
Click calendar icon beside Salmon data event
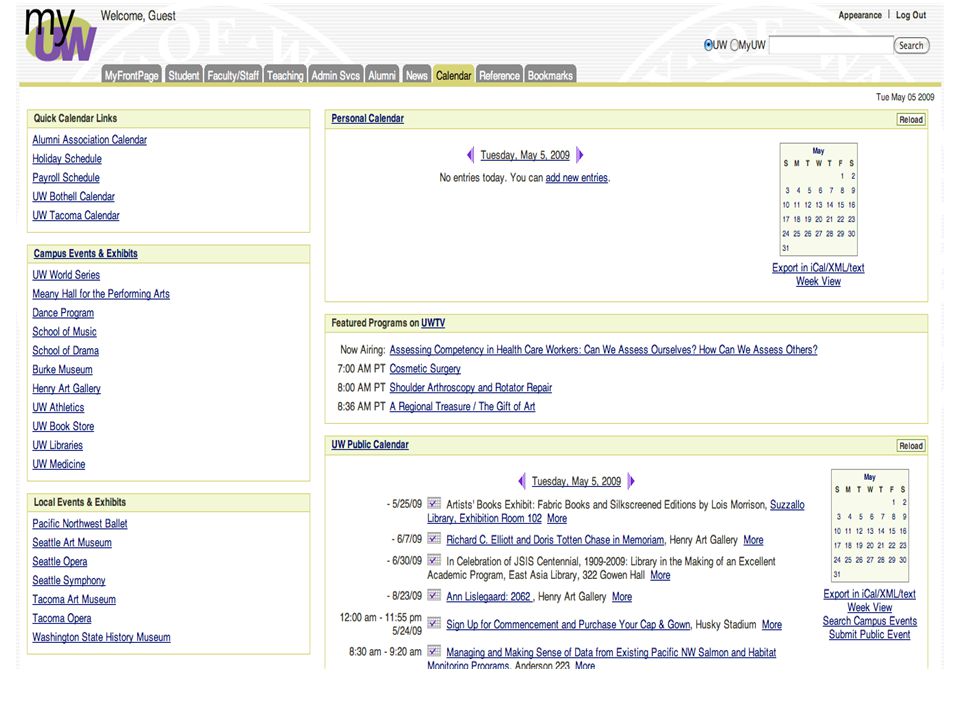pyautogui.click(x=434, y=651)
